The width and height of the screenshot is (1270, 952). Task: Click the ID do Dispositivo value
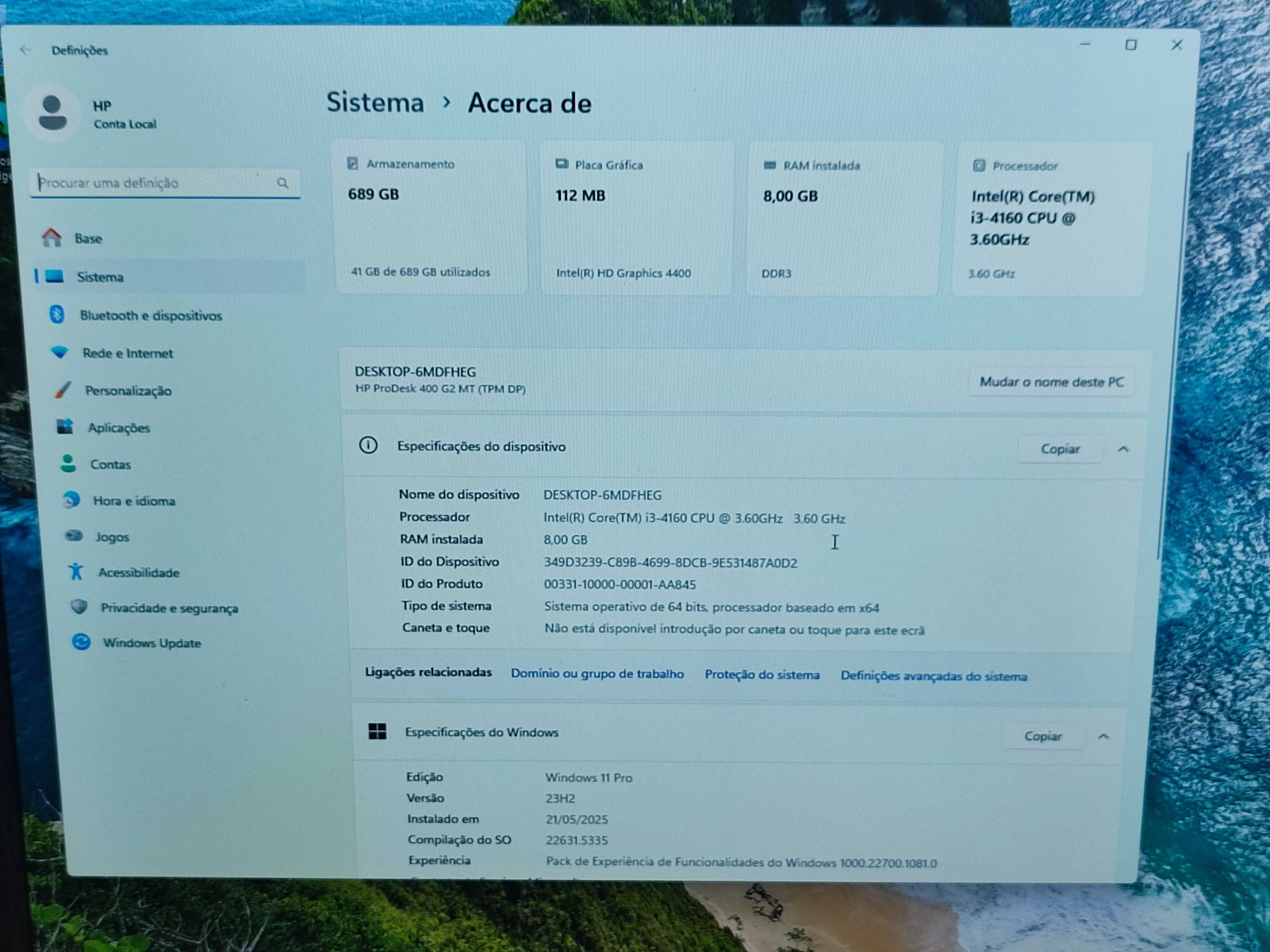(x=671, y=562)
